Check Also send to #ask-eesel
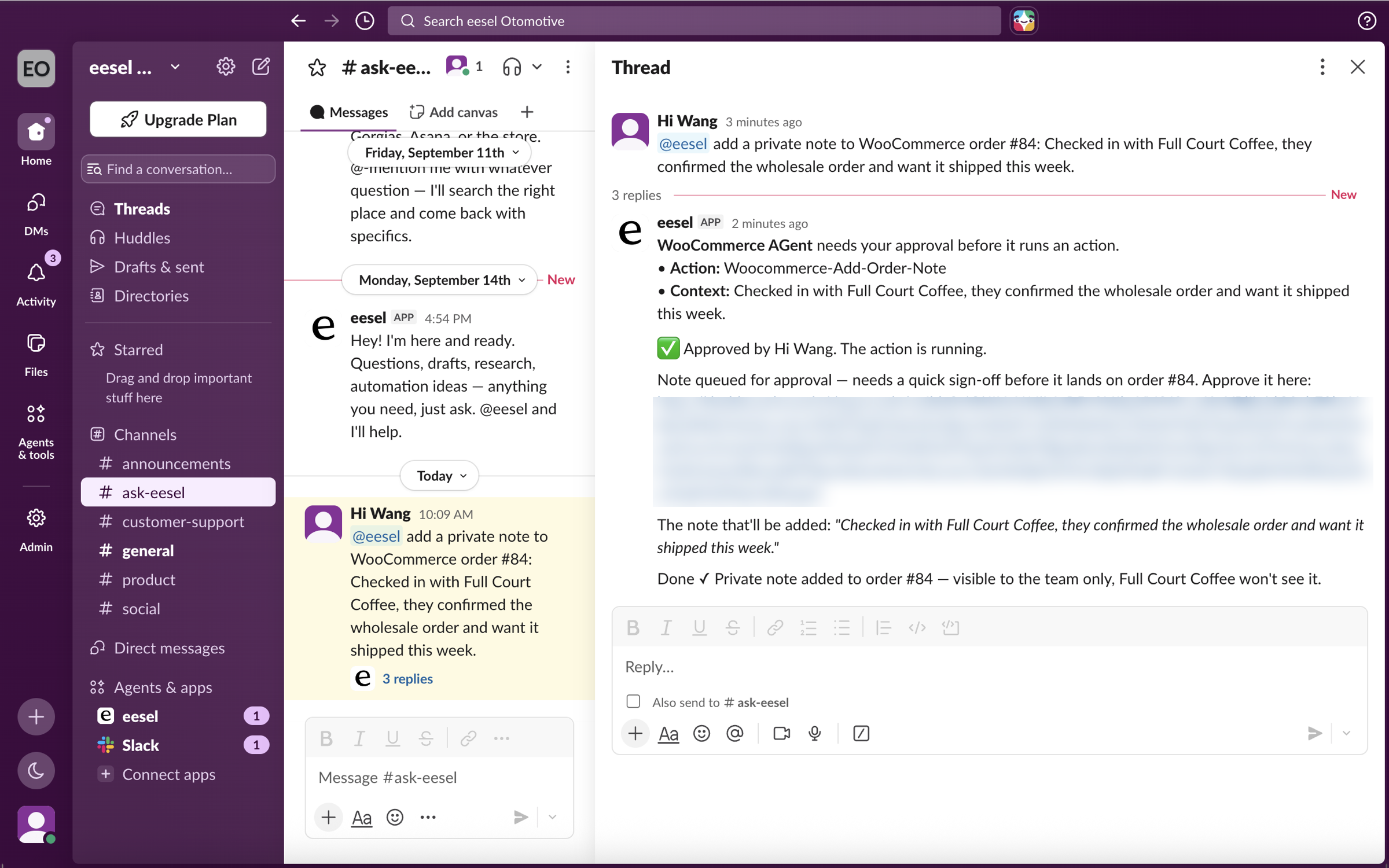 pos(633,702)
